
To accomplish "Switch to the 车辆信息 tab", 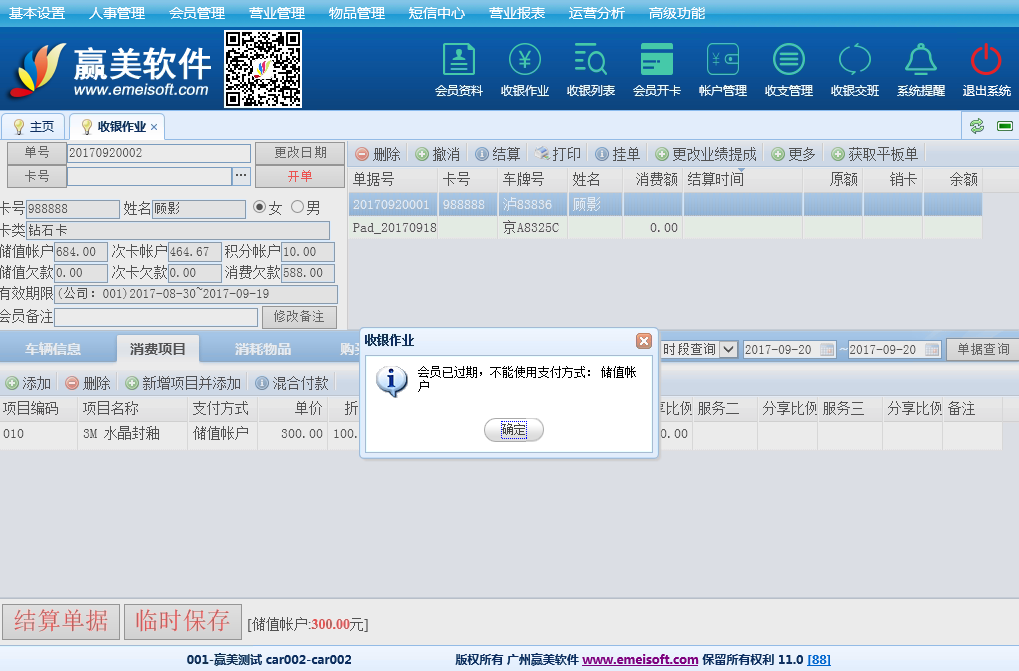I will click(x=53, y=349).
